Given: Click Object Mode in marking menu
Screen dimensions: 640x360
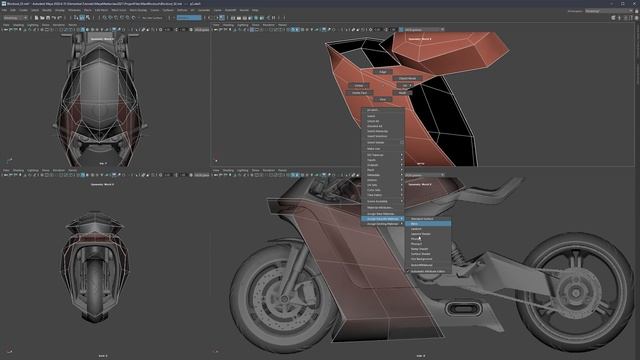Looking at the screenshot, I should 407,78.
